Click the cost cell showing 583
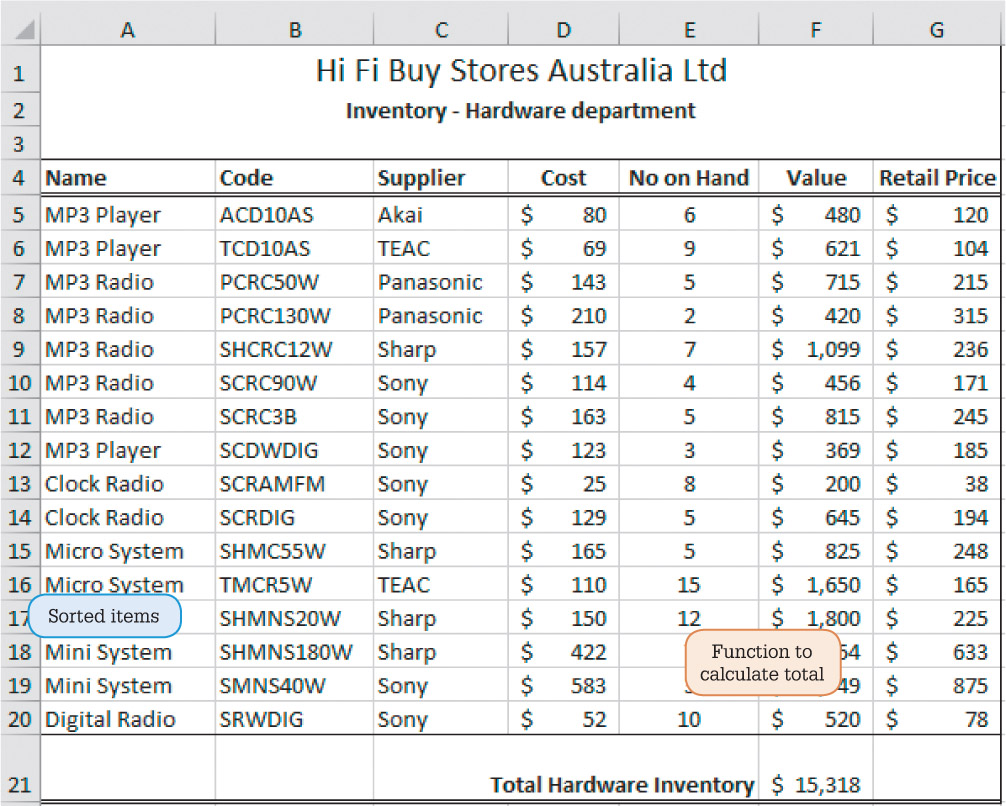The height and width of the screenshot is (806, 1006). coord(563,685)
